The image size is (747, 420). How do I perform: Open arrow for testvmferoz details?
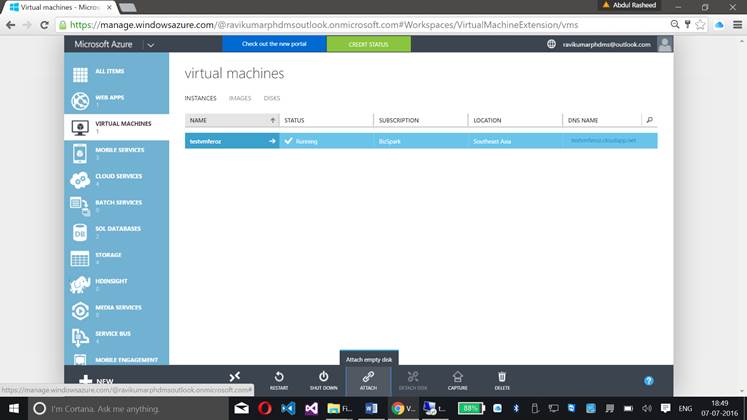(x=272, y=141)
